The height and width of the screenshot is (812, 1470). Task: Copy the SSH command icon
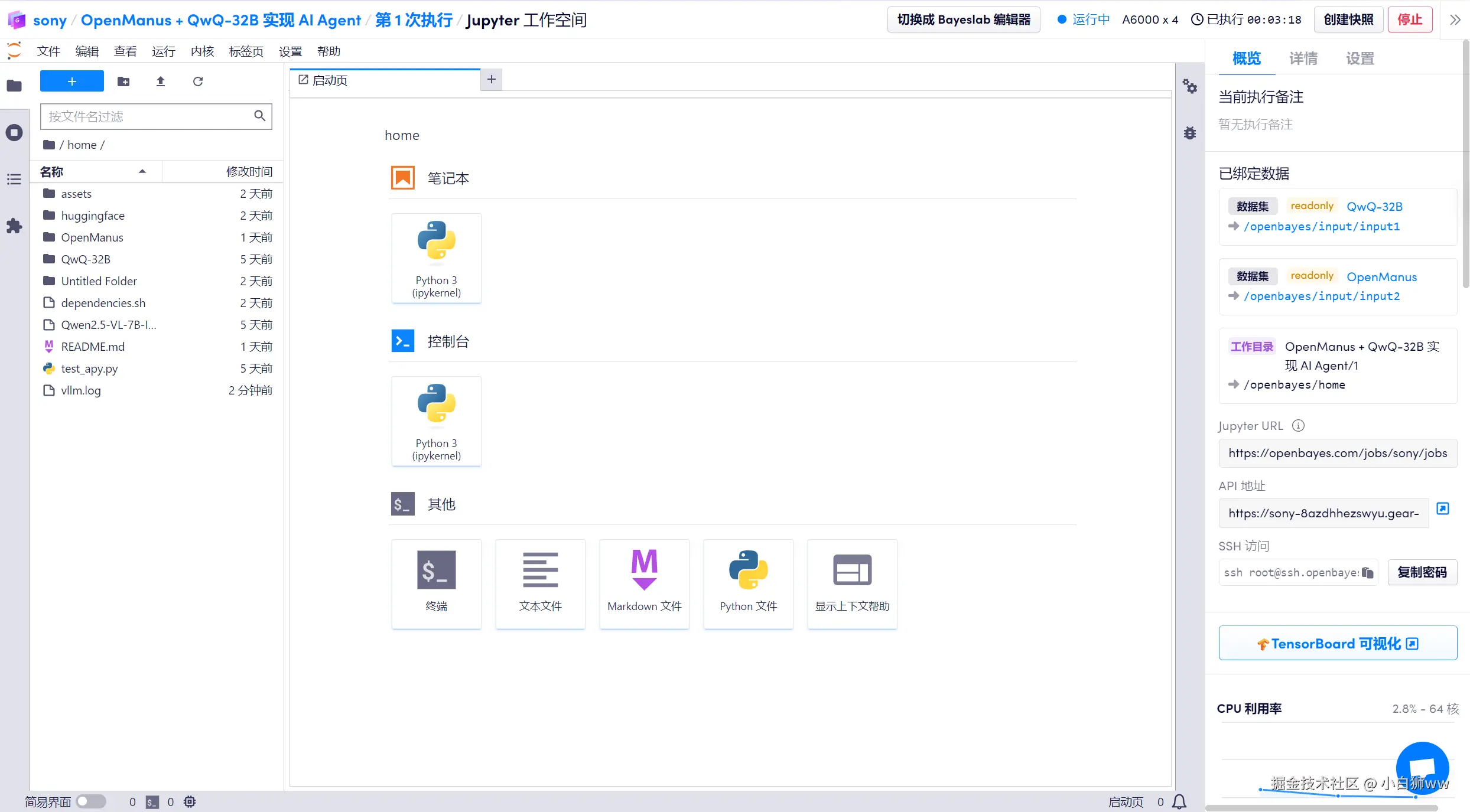click(x=1368, y=572)
